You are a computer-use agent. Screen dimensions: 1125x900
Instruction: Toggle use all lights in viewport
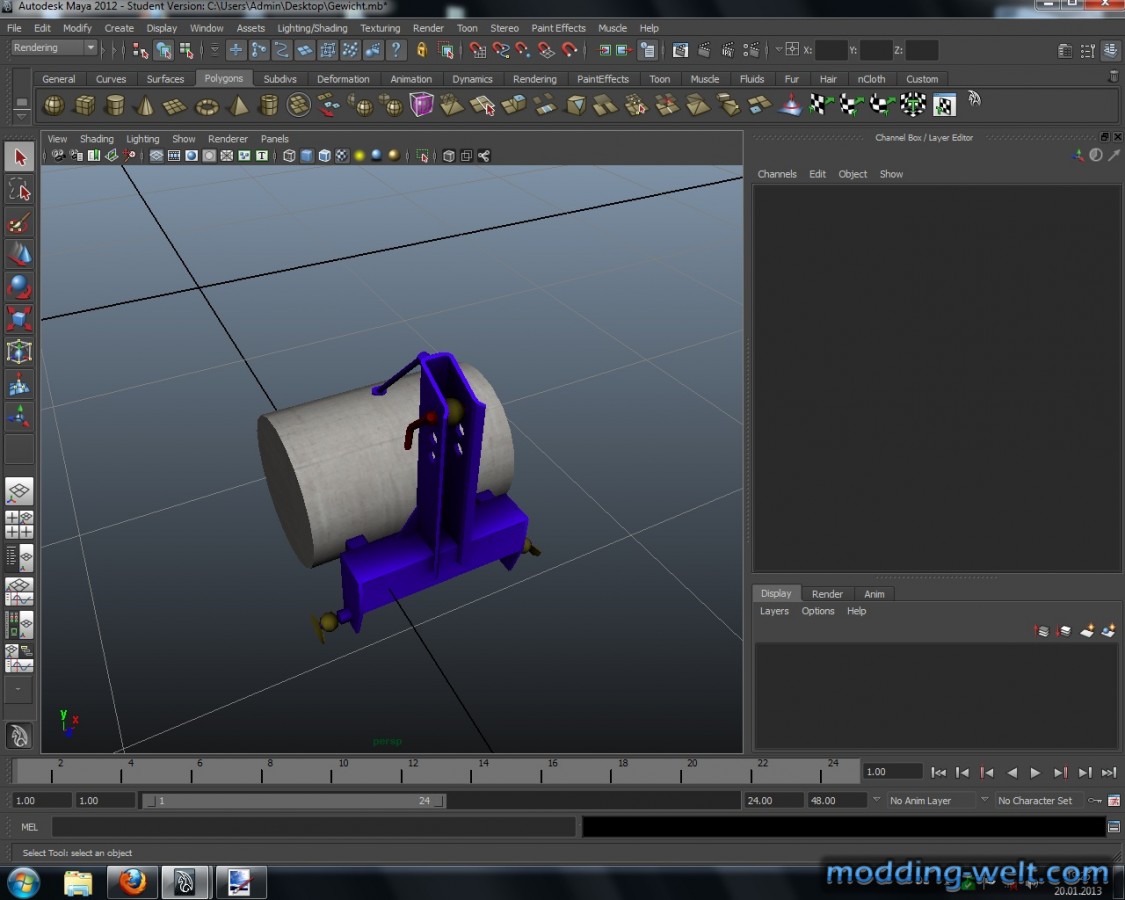[359, 156]
